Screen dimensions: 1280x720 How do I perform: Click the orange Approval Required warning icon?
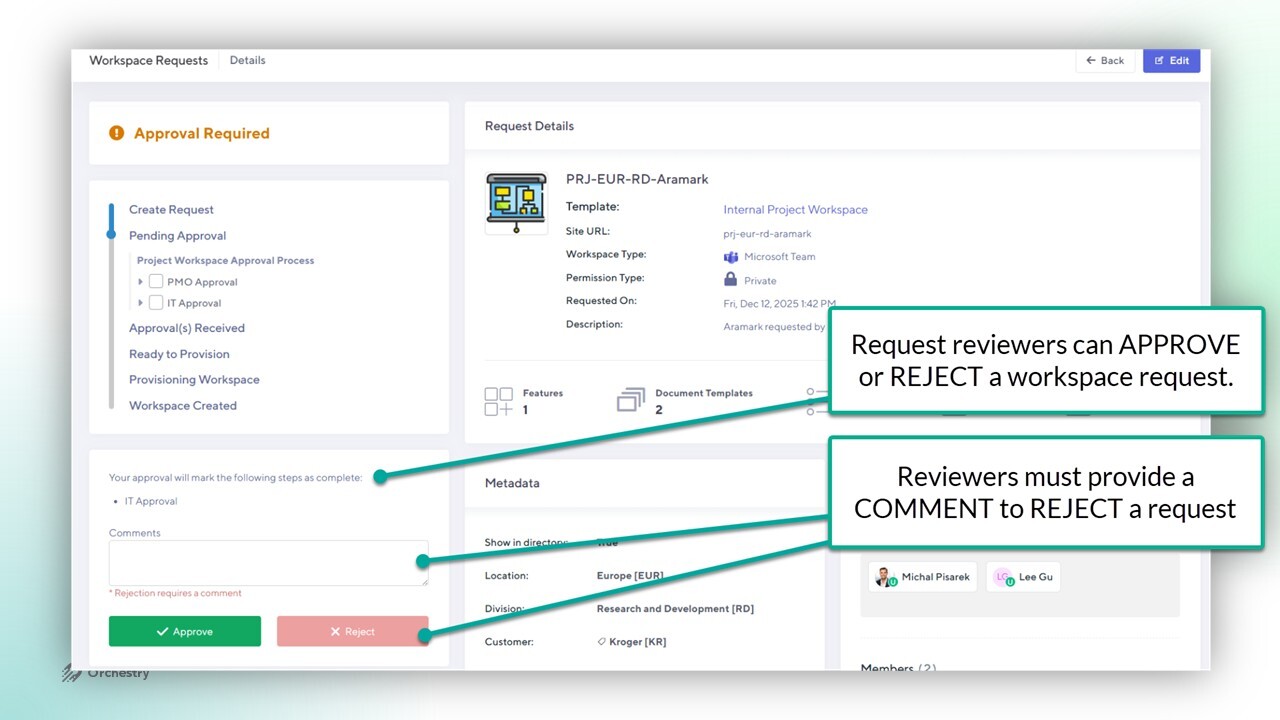pos(116,133)
